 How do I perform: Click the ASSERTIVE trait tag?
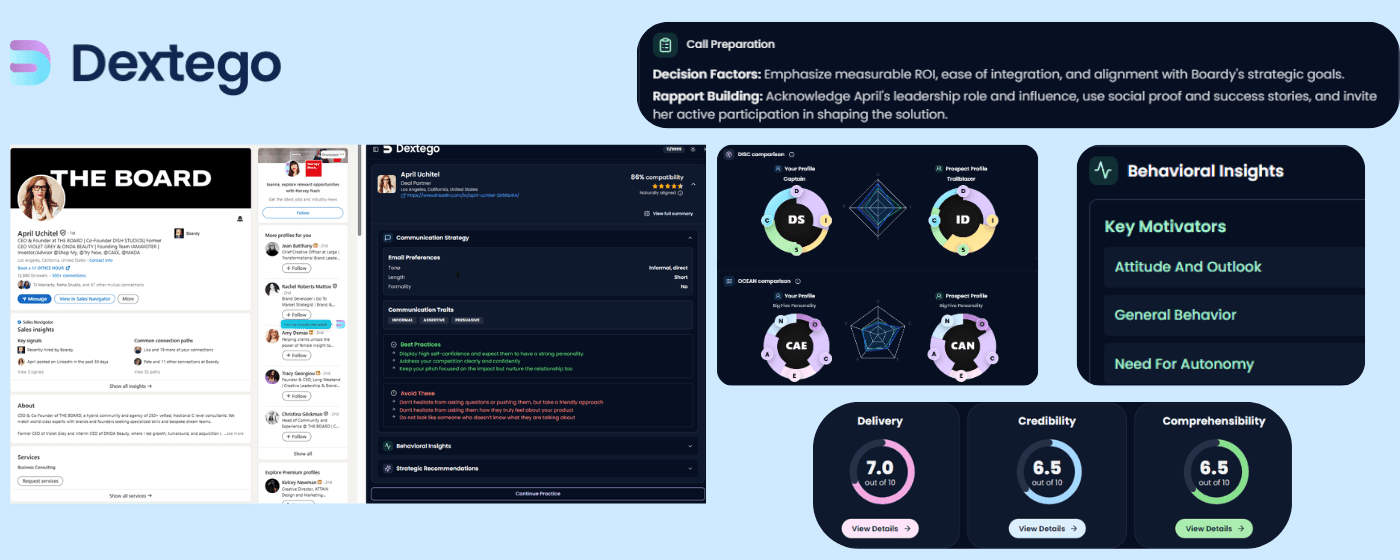(x=433, y=320)
